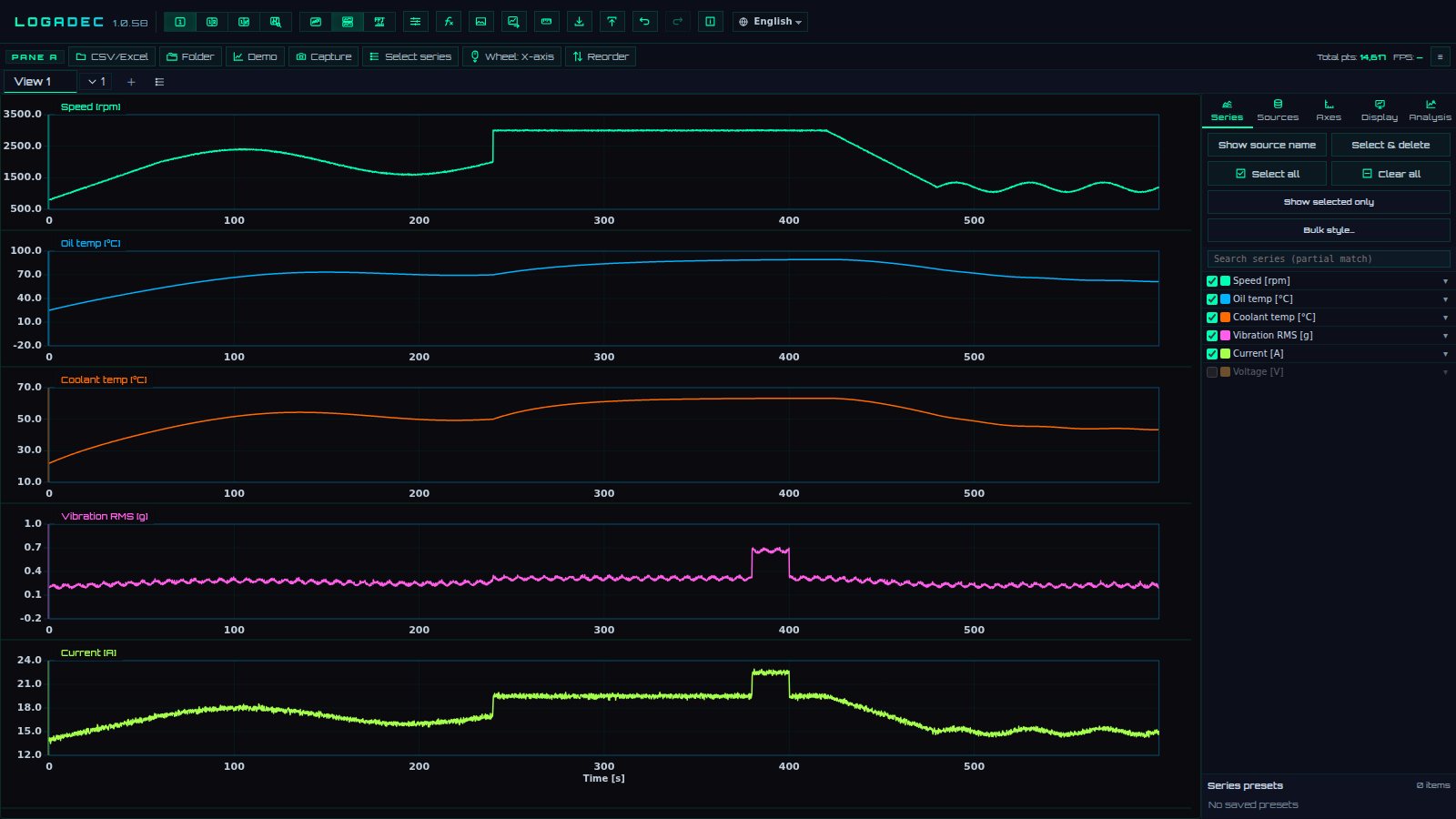Screen dimensions: 1456x819
Task: Click the undo arrow icon
Action: point(644,22)
